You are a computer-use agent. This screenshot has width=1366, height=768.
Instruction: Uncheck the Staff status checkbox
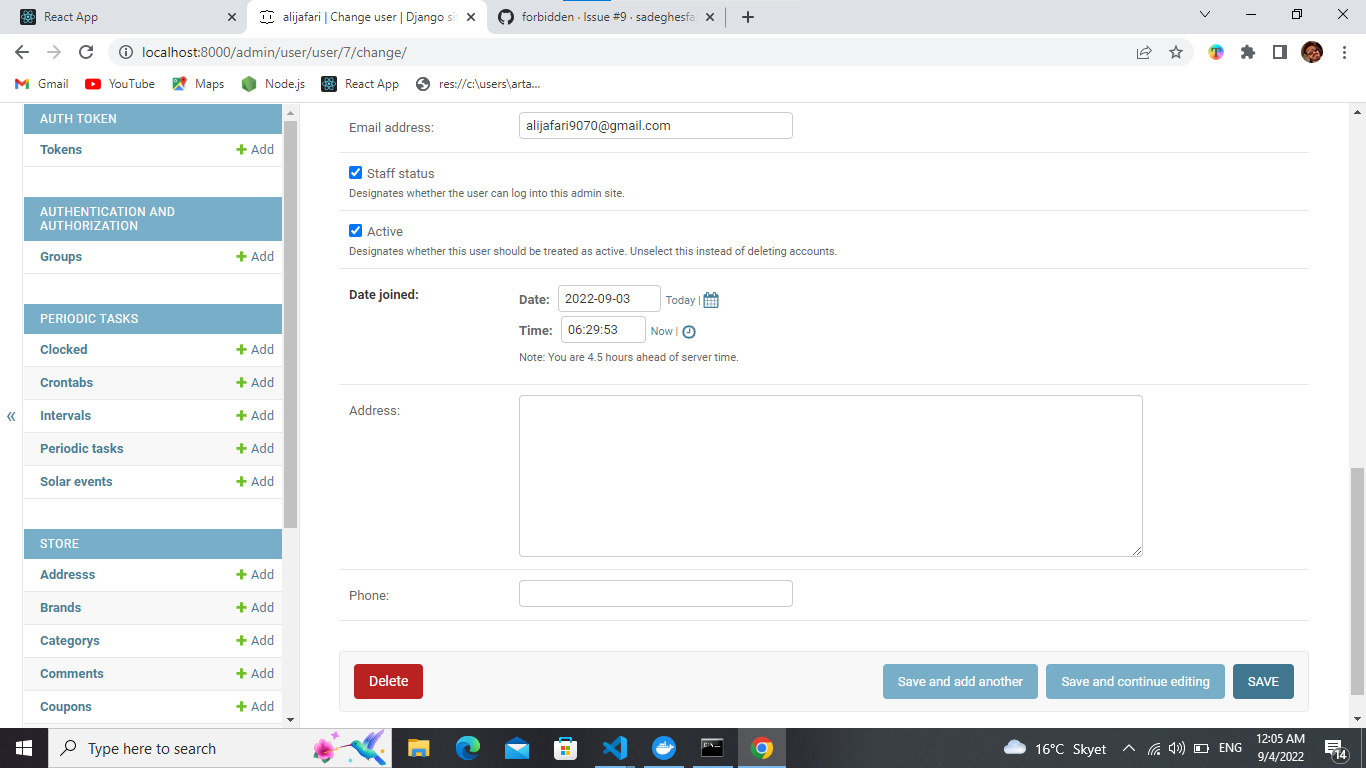coord(355,172)
